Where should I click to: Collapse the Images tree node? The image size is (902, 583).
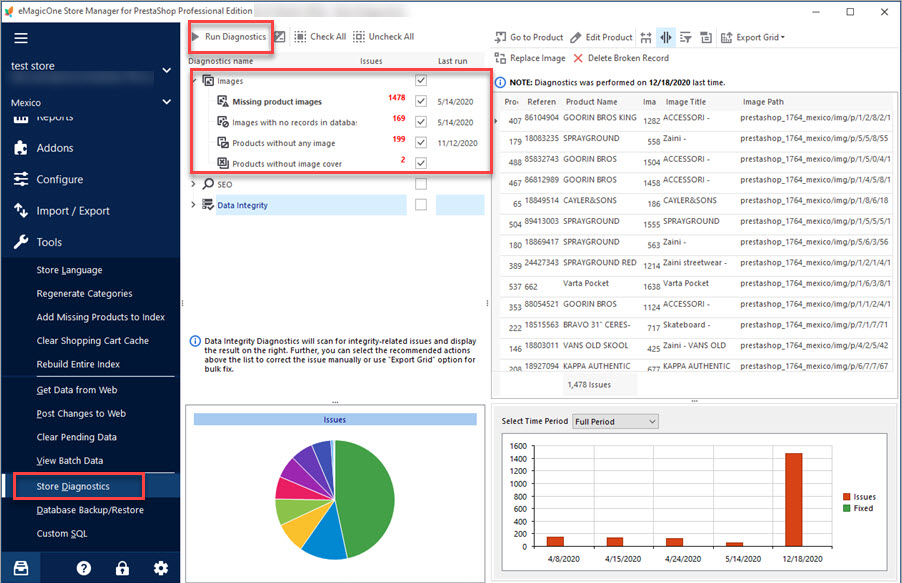click(x=194, y=81)
